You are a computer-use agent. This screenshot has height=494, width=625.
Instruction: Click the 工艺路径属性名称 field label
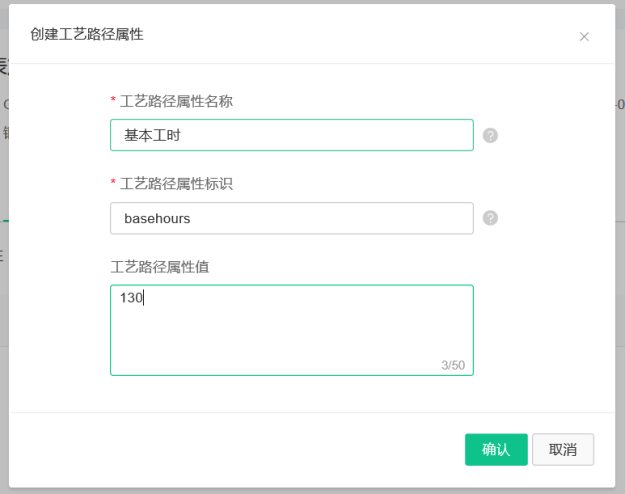176,101
